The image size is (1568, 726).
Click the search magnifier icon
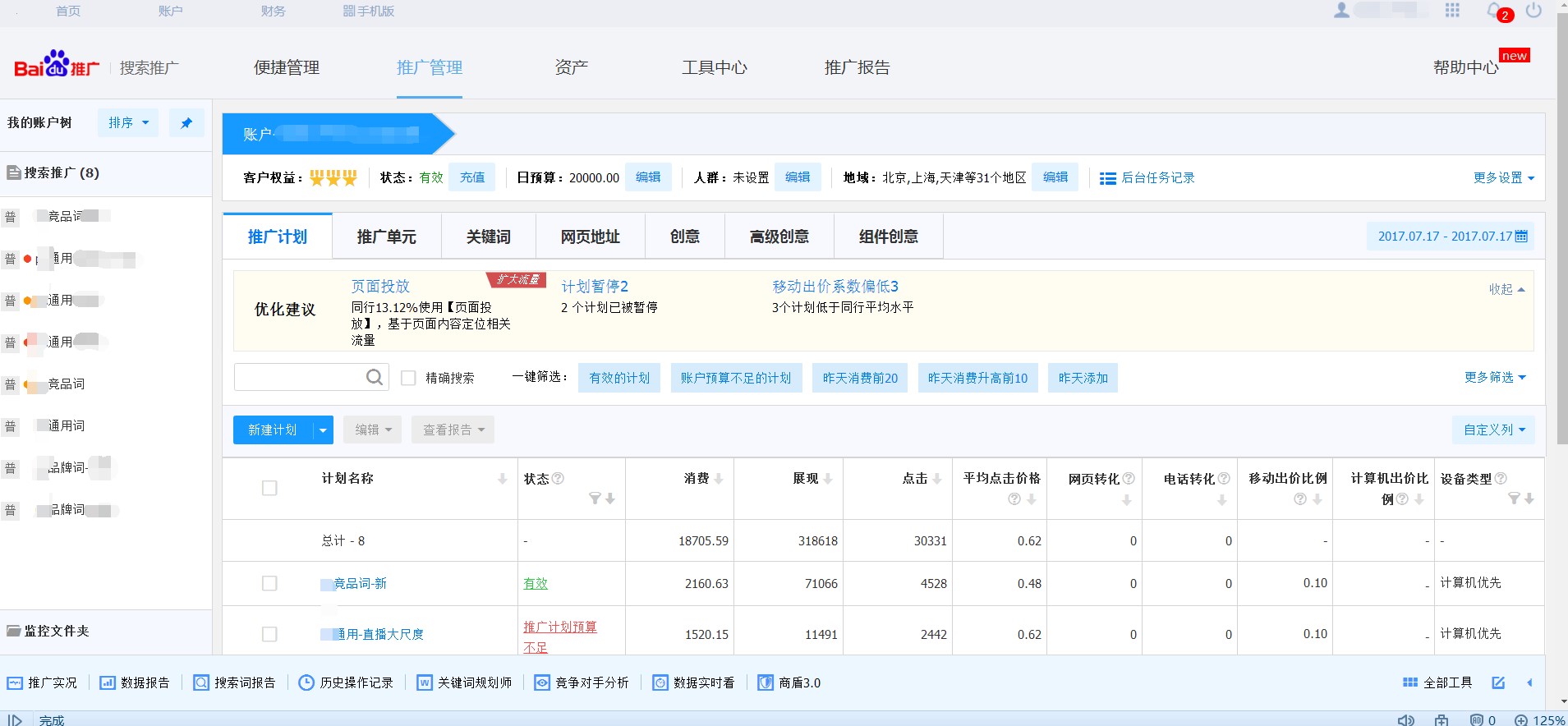[374, 377]
